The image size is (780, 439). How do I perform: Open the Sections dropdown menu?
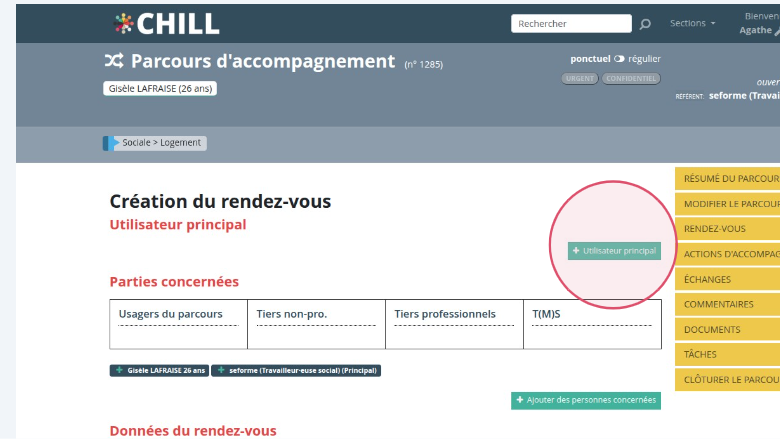pos(692,23)
